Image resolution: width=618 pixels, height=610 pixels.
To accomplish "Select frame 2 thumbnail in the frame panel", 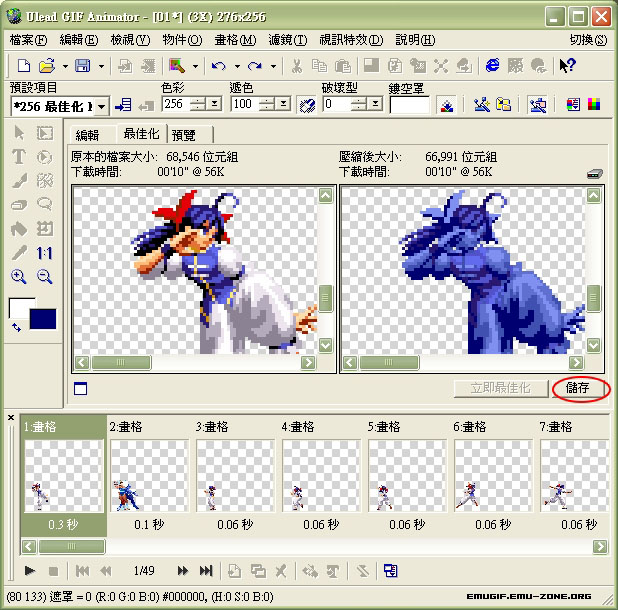I will [149, 476].
